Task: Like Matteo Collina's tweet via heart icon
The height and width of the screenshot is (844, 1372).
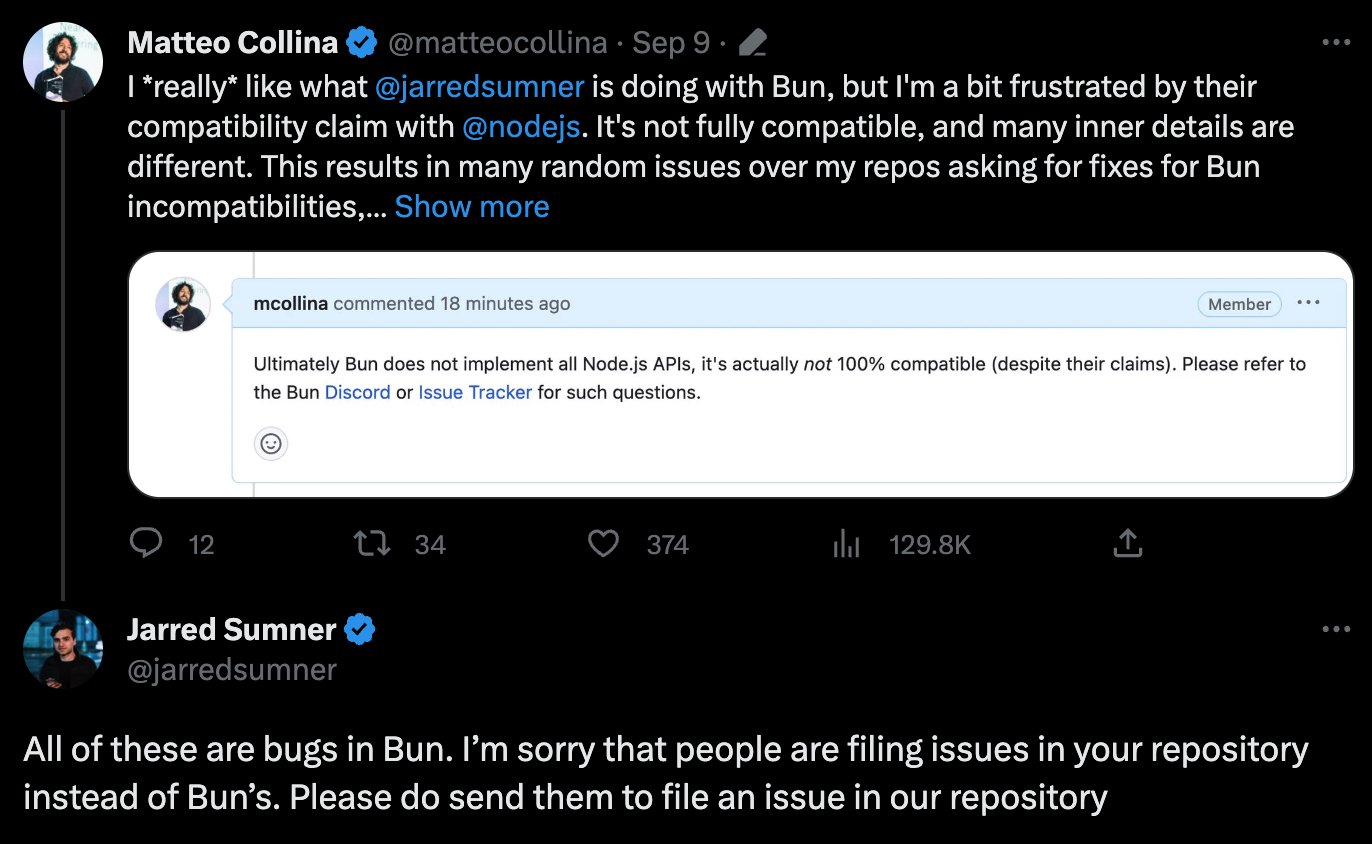Action: (603, 543)
